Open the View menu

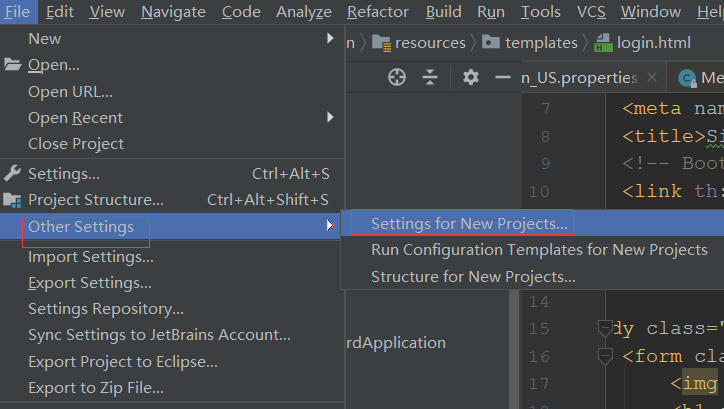[107, 12]
